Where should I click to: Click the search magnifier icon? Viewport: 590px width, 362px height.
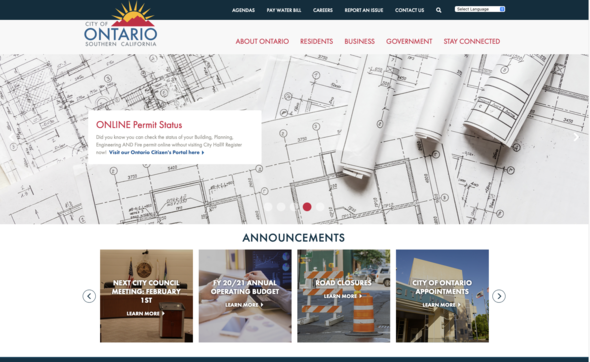tap(438, 10)
